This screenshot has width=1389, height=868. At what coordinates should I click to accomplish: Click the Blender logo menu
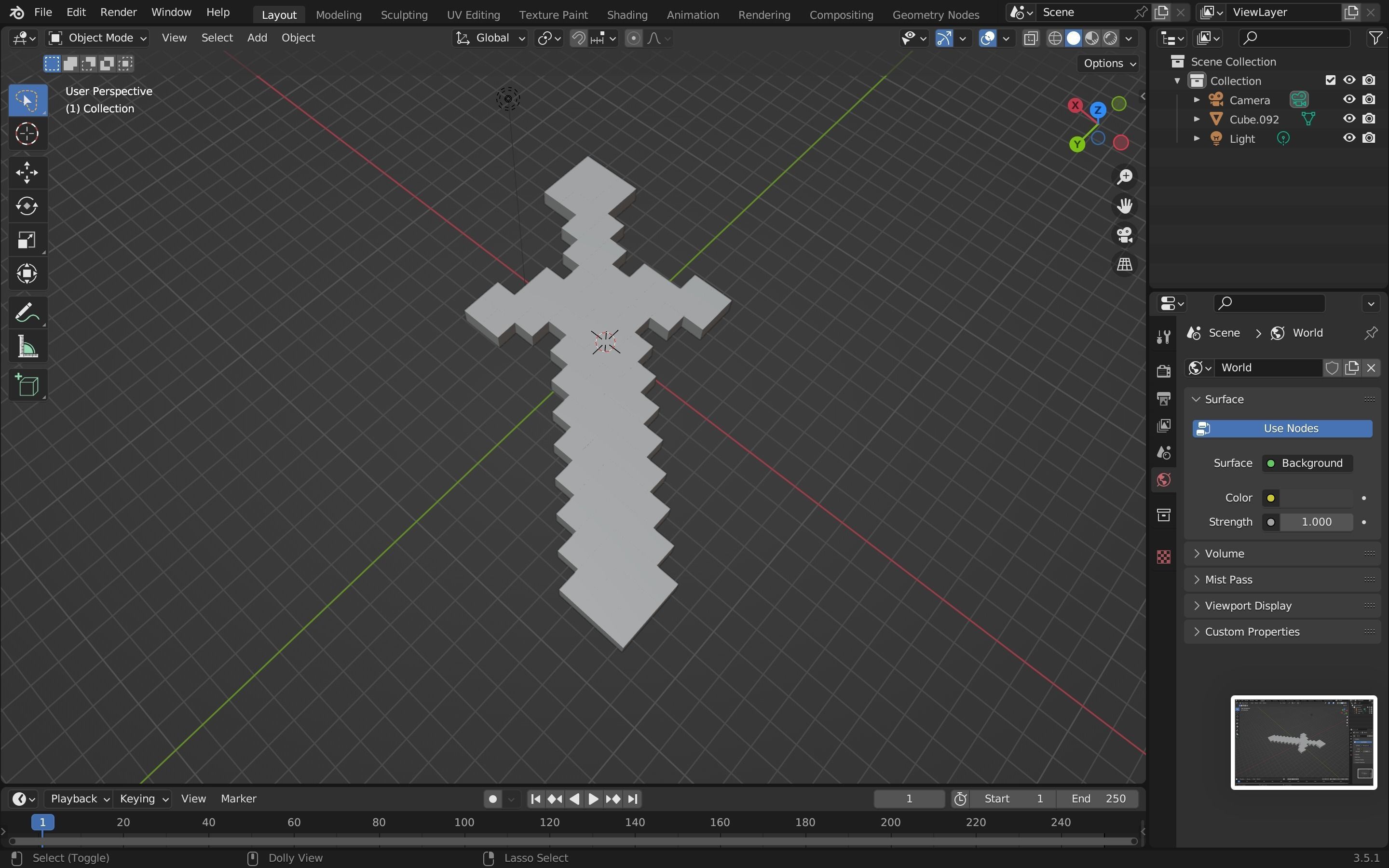[x=17, y=12]
